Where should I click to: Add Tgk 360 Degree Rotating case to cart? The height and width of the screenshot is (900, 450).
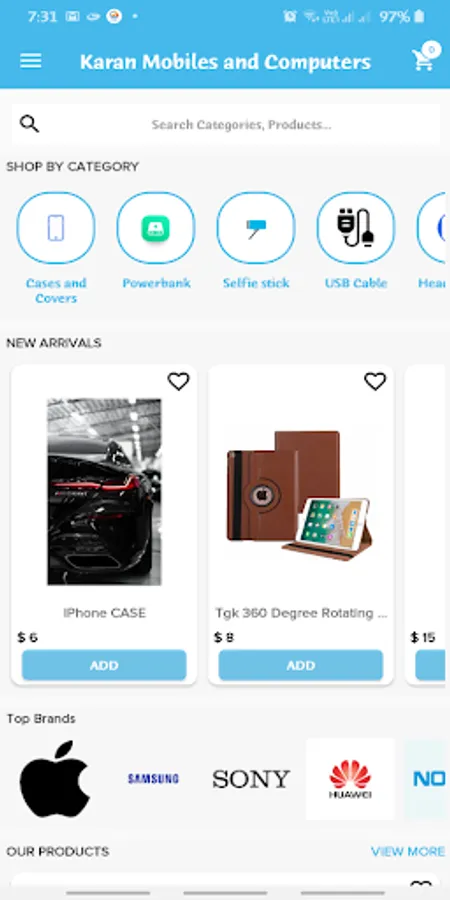[x=301, y=665]
